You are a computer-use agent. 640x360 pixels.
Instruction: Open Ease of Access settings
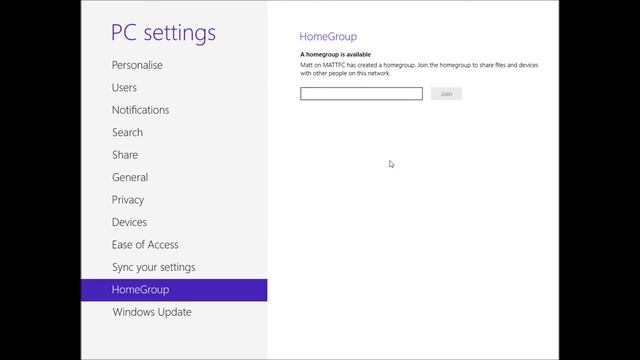pos(145,245)
